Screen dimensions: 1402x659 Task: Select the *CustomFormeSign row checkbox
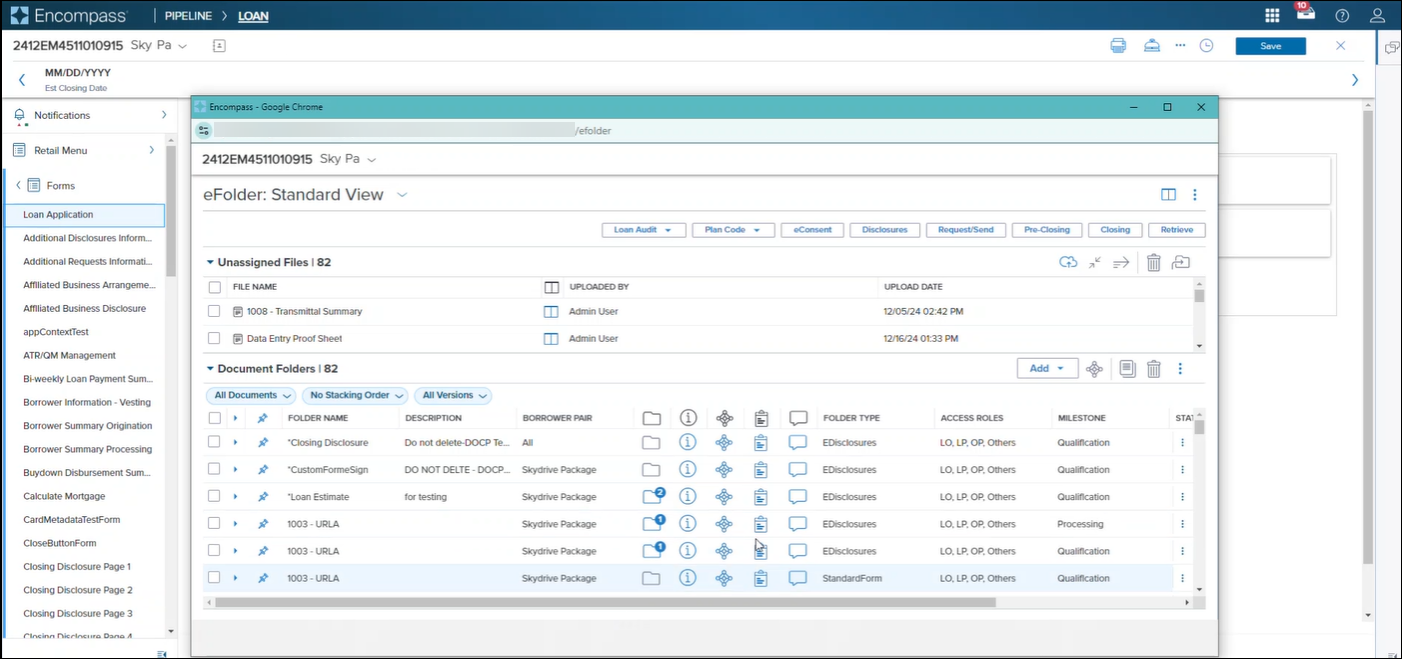click(x=214, y=469)
